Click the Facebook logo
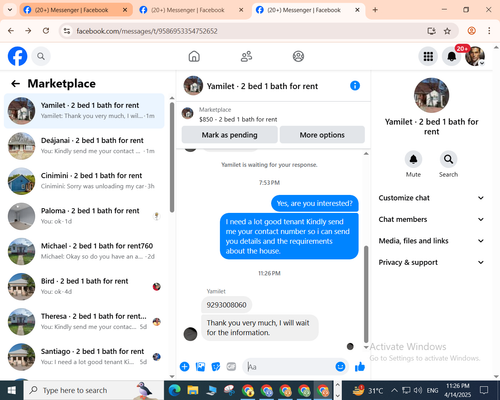 click(x=17, y=56)
